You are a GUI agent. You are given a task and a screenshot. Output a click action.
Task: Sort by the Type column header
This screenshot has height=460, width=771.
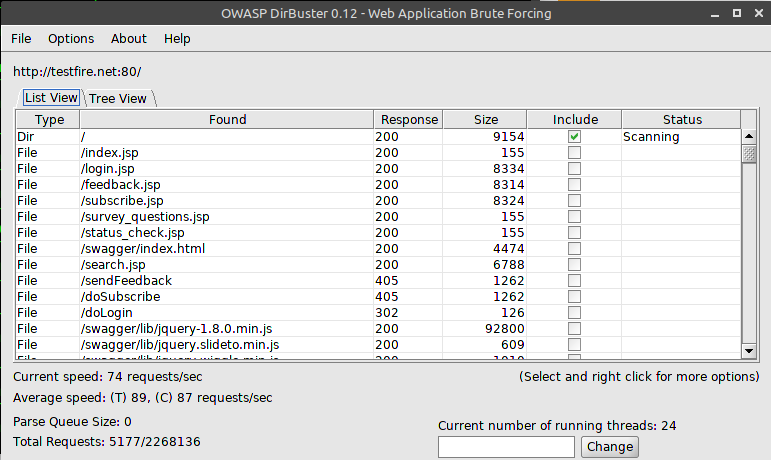tap(48, 119)
